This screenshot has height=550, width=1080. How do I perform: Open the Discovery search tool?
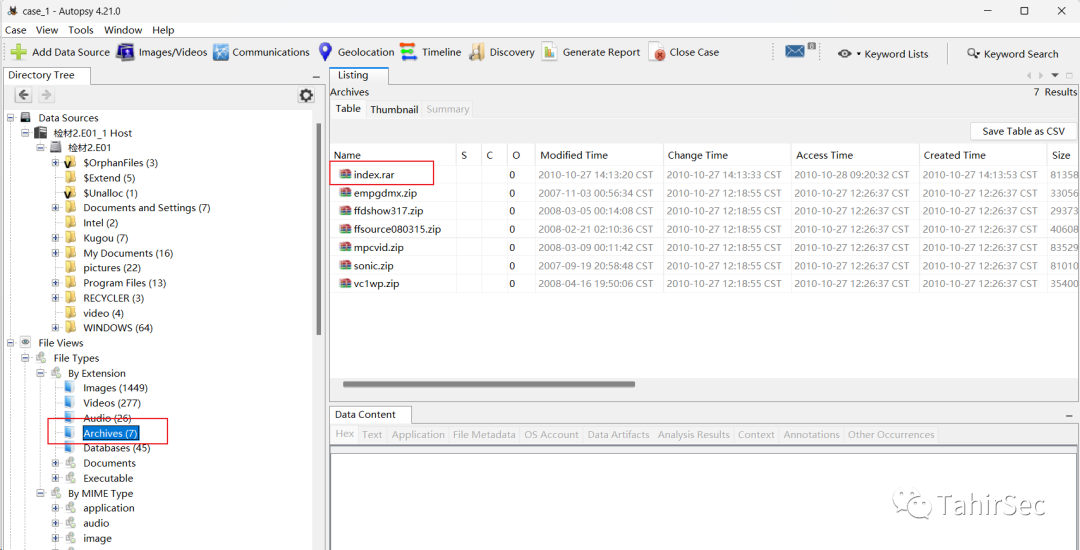coord(502,52)
